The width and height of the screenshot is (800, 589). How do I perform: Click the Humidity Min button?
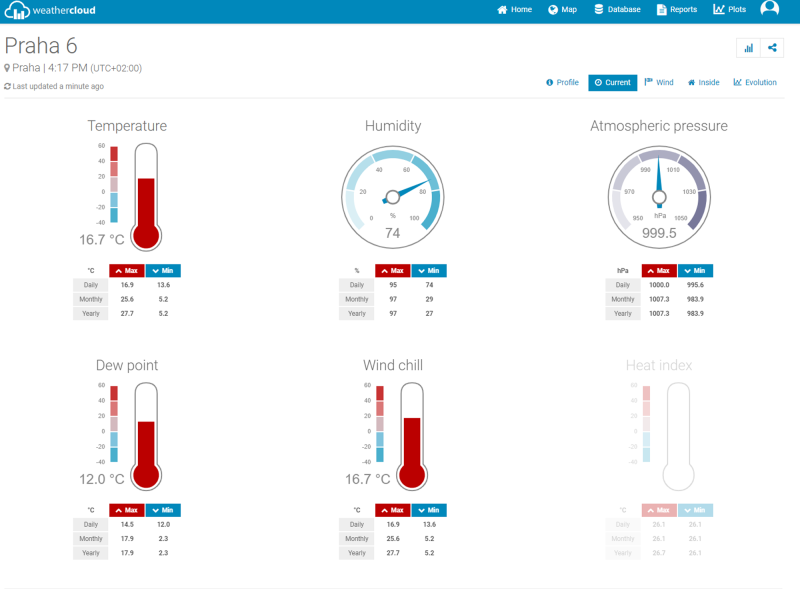[x=428, y=271]
